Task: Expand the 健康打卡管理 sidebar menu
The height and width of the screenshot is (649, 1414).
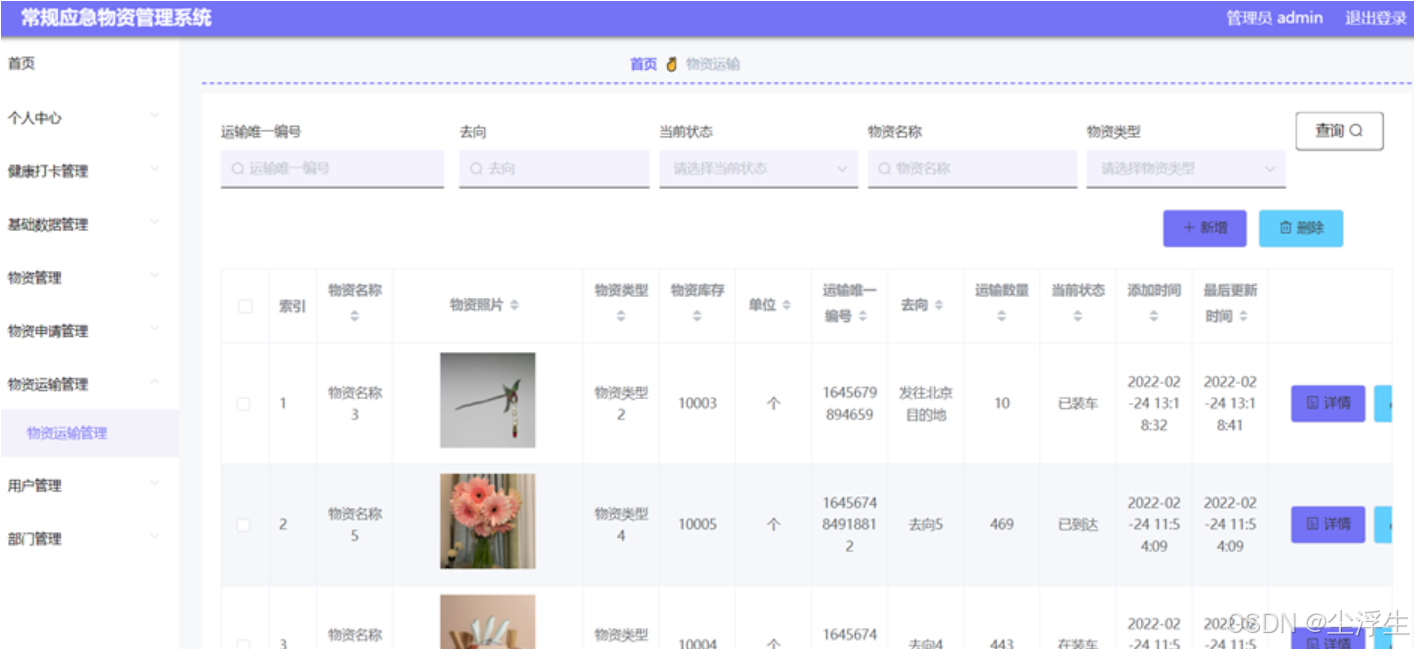Action: [x=89, y=171]
